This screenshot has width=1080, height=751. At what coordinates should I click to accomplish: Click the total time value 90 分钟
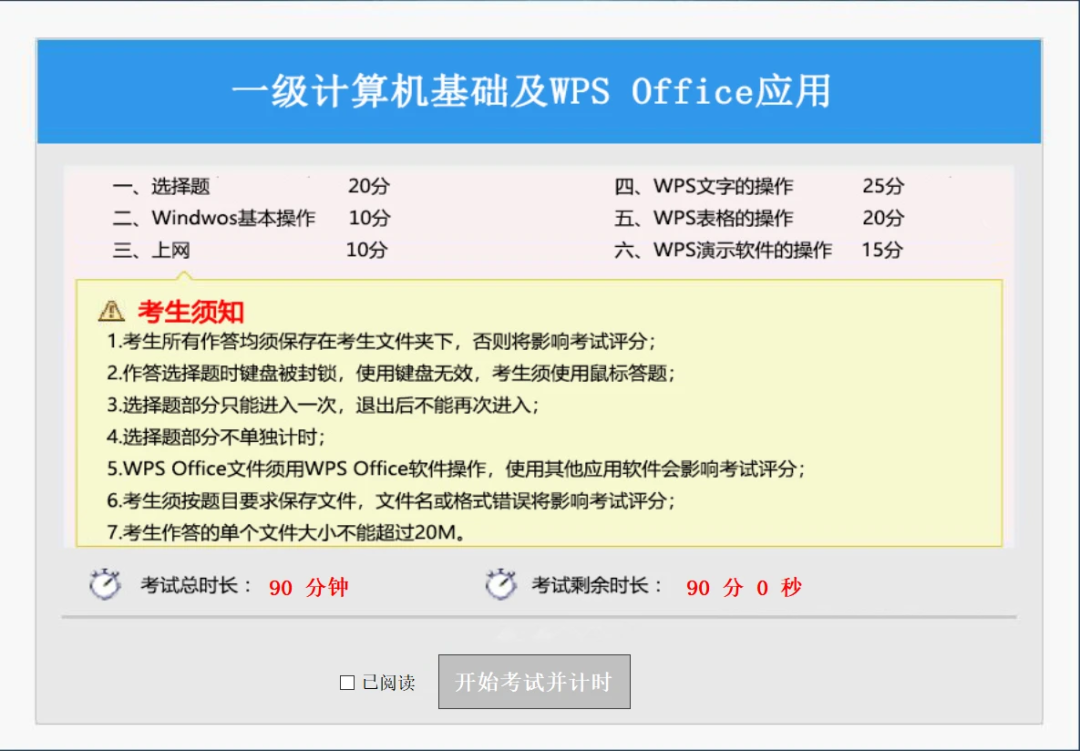(309, 588)
